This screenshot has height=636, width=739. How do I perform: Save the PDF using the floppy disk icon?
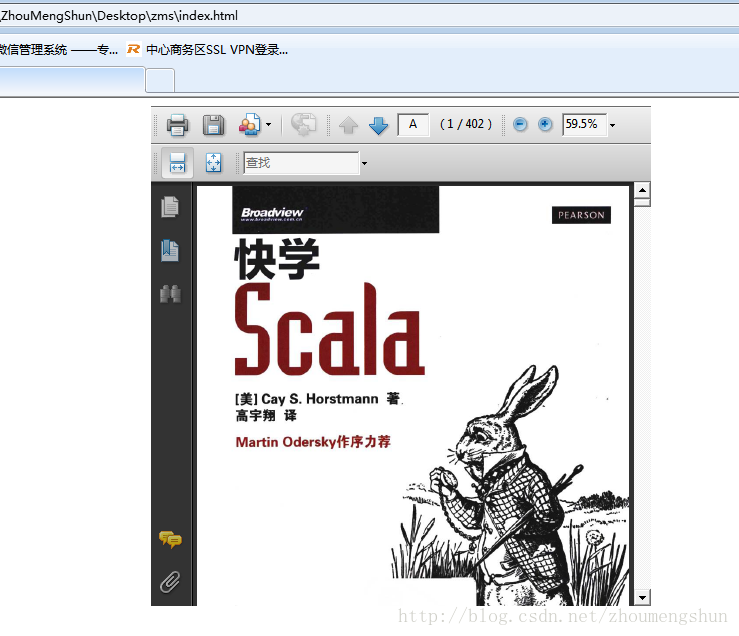click(x=213, y=125)
